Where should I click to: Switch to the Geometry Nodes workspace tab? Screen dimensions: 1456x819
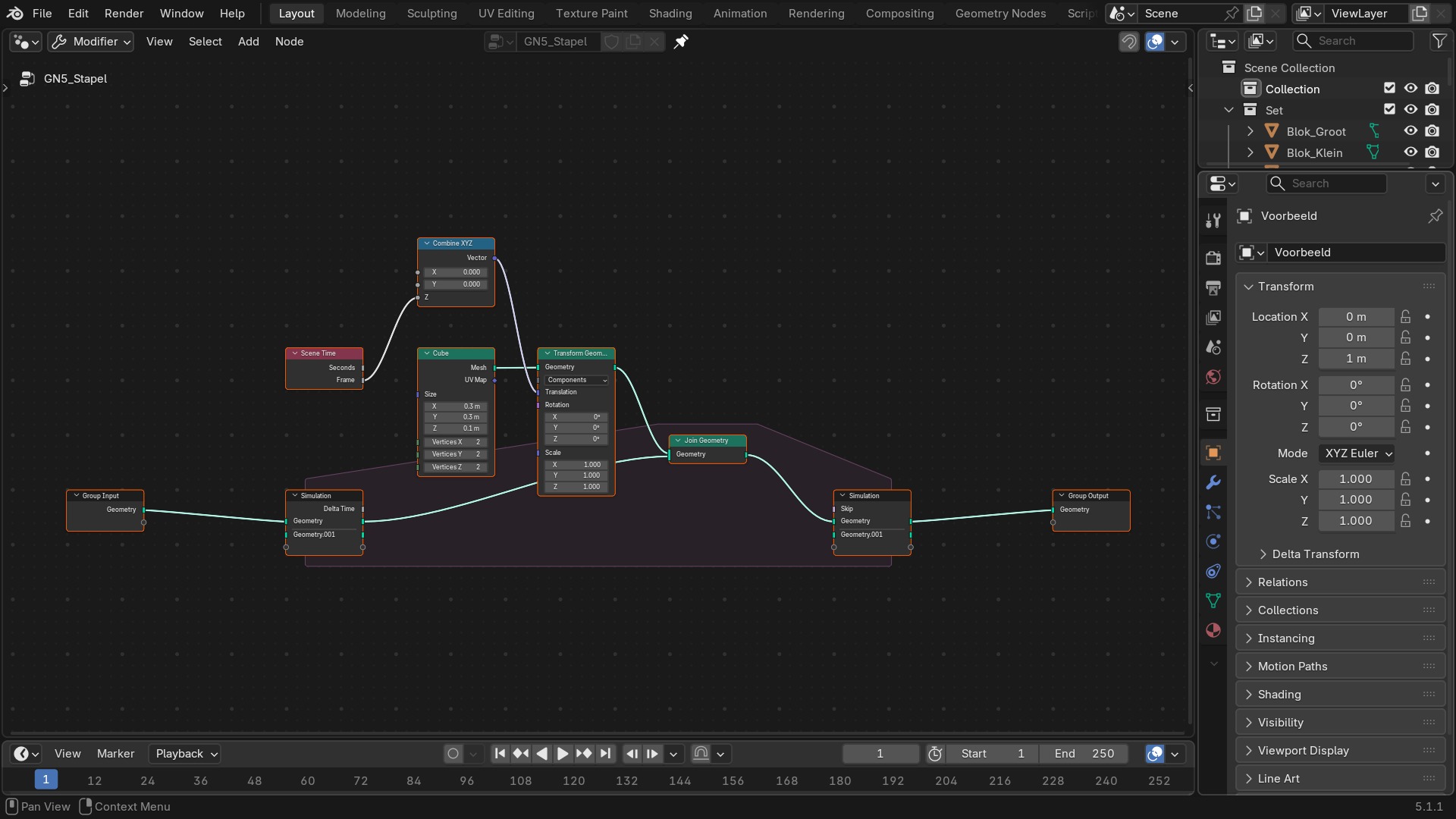tap(1000, 13)
